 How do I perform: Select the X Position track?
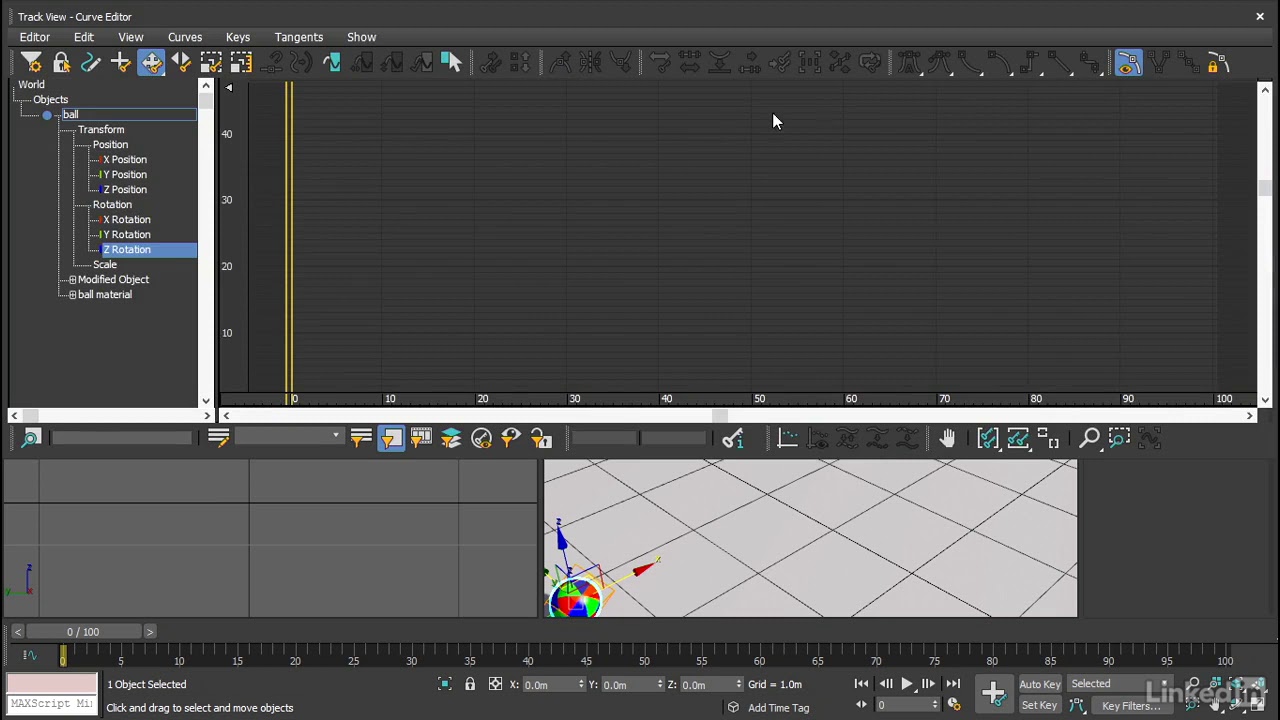pos(125,159)
